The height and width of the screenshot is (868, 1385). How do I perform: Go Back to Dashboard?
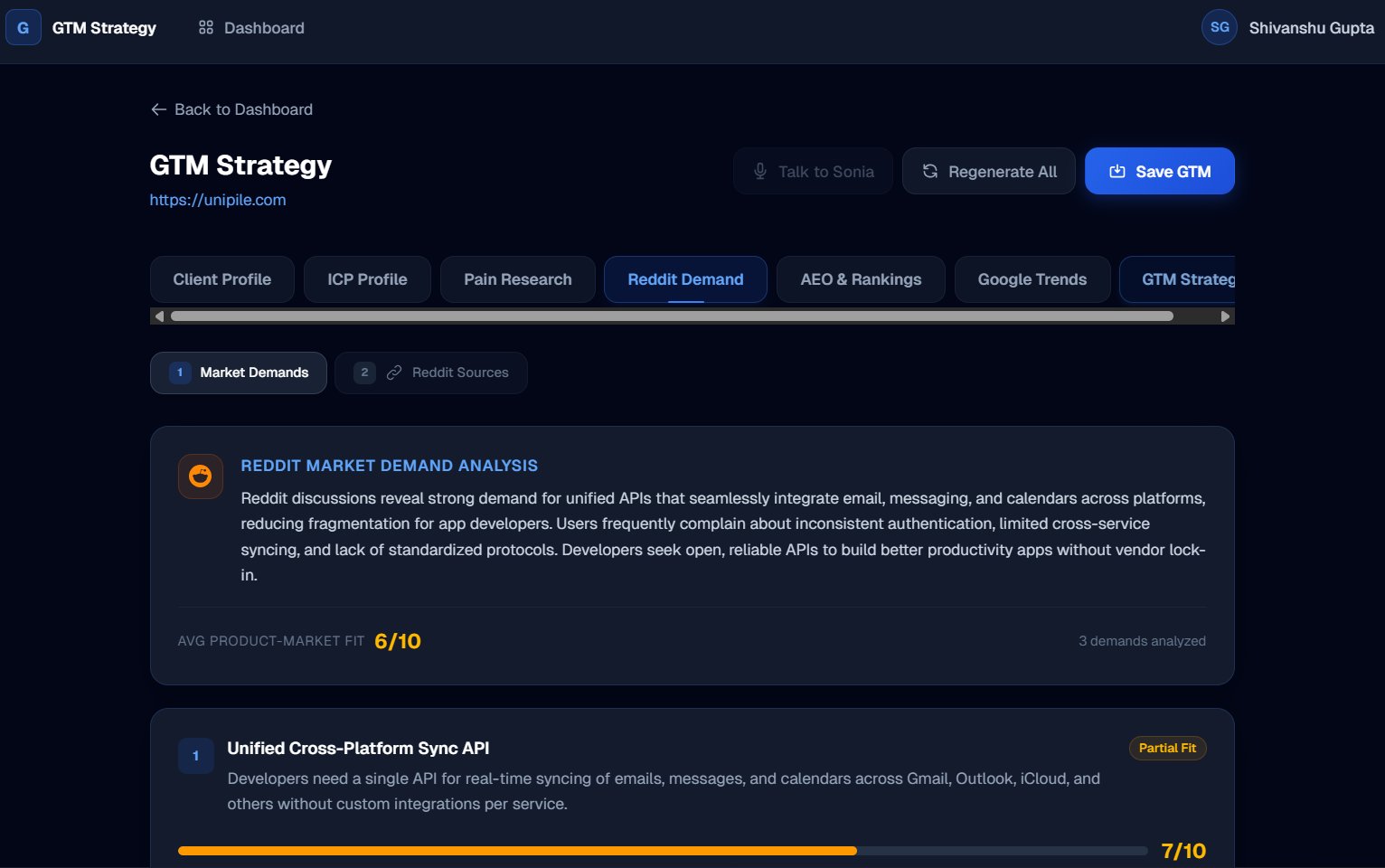pos(231,109)
